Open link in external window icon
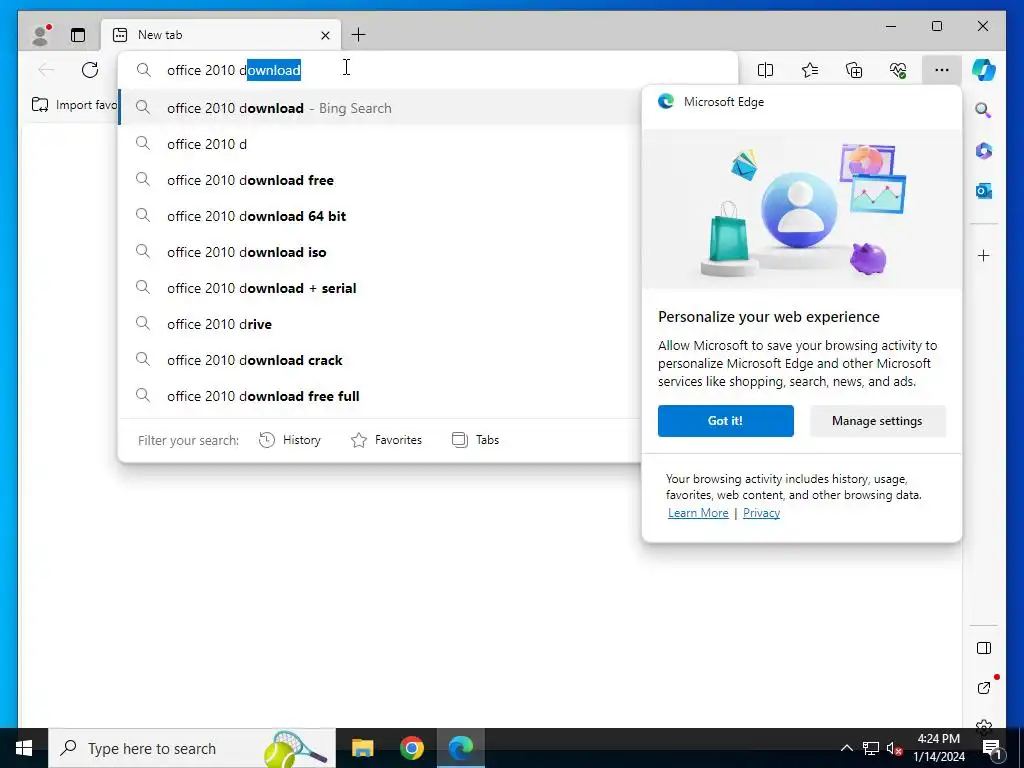This screenshot has width=1024, height=768. [x=984, y=688]
